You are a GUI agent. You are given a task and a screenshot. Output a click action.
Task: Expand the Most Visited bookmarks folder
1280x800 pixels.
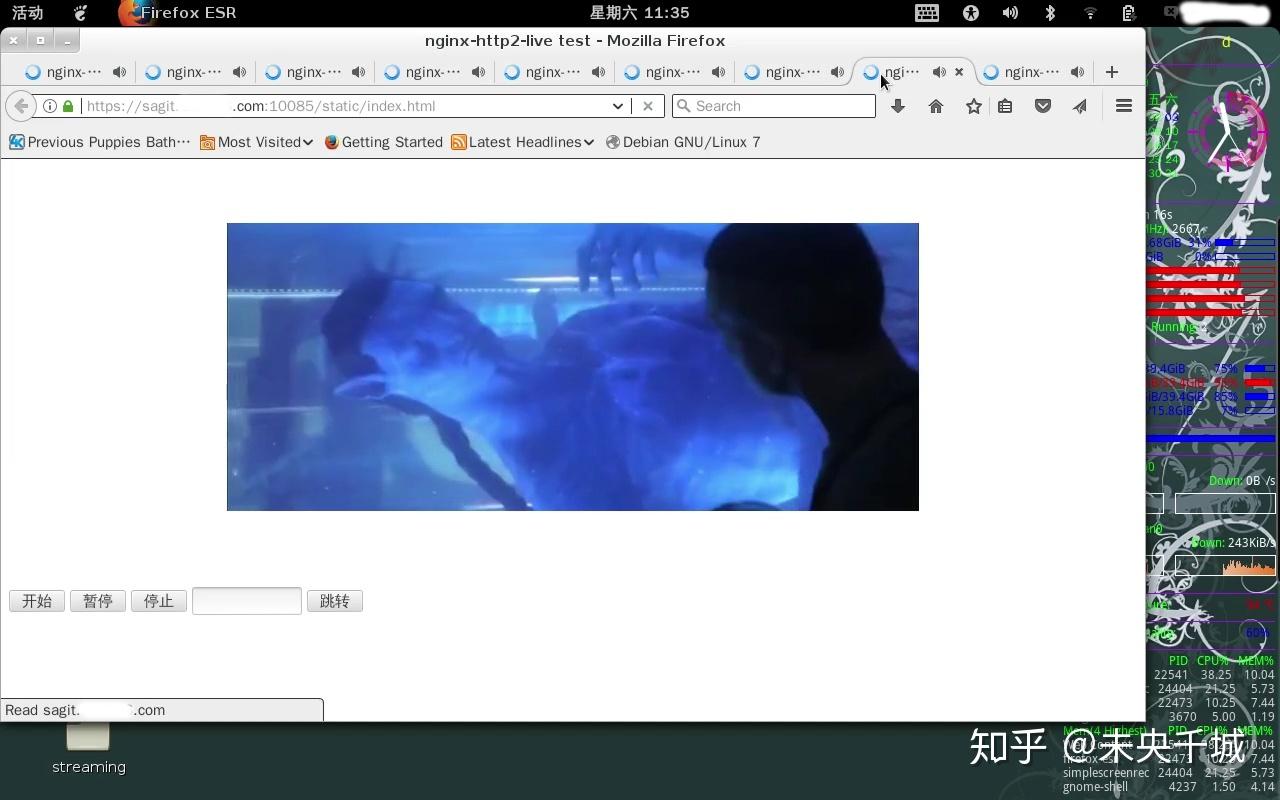305,142
